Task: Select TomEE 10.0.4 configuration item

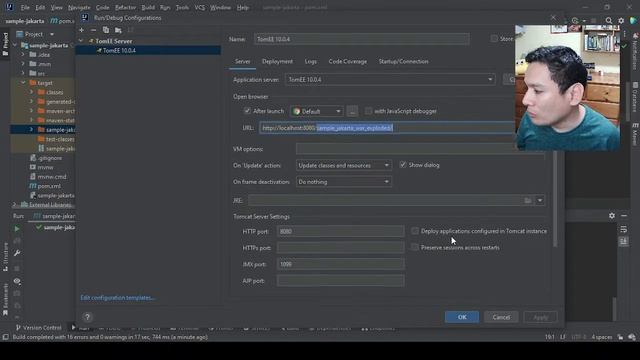Action: point(149,50)
